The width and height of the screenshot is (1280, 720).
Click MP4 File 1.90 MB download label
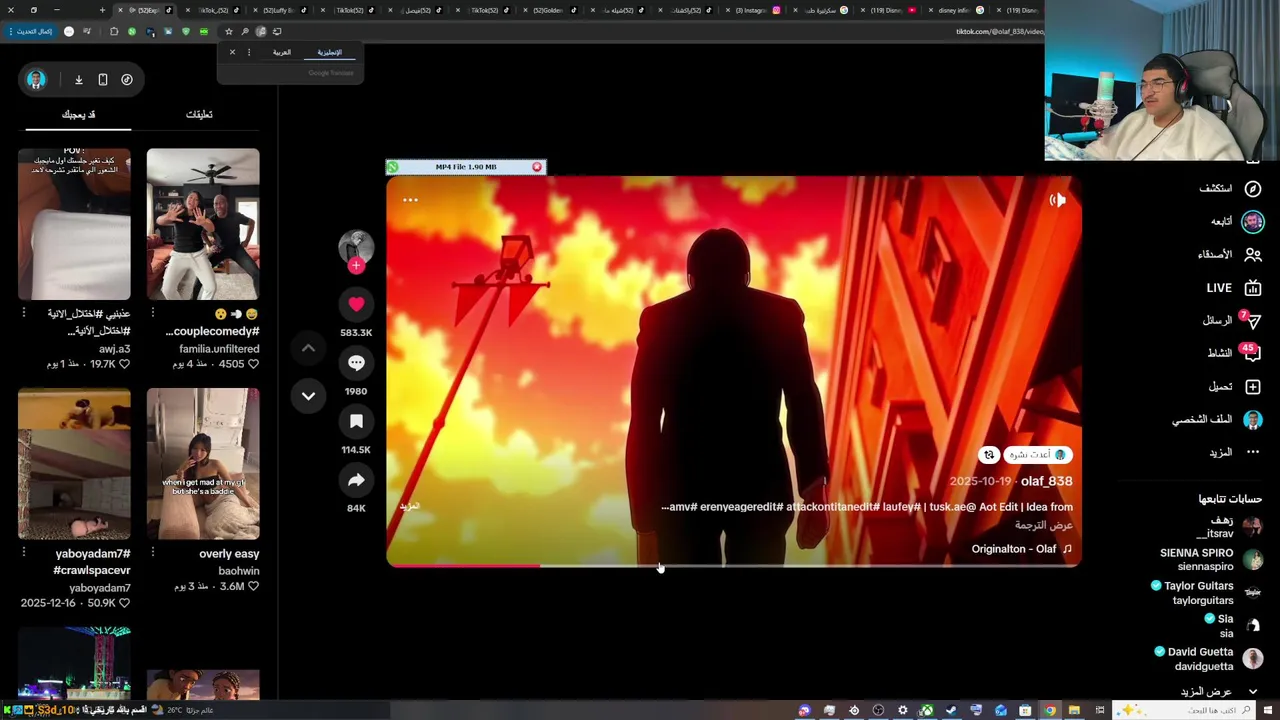tap(466, 167)
